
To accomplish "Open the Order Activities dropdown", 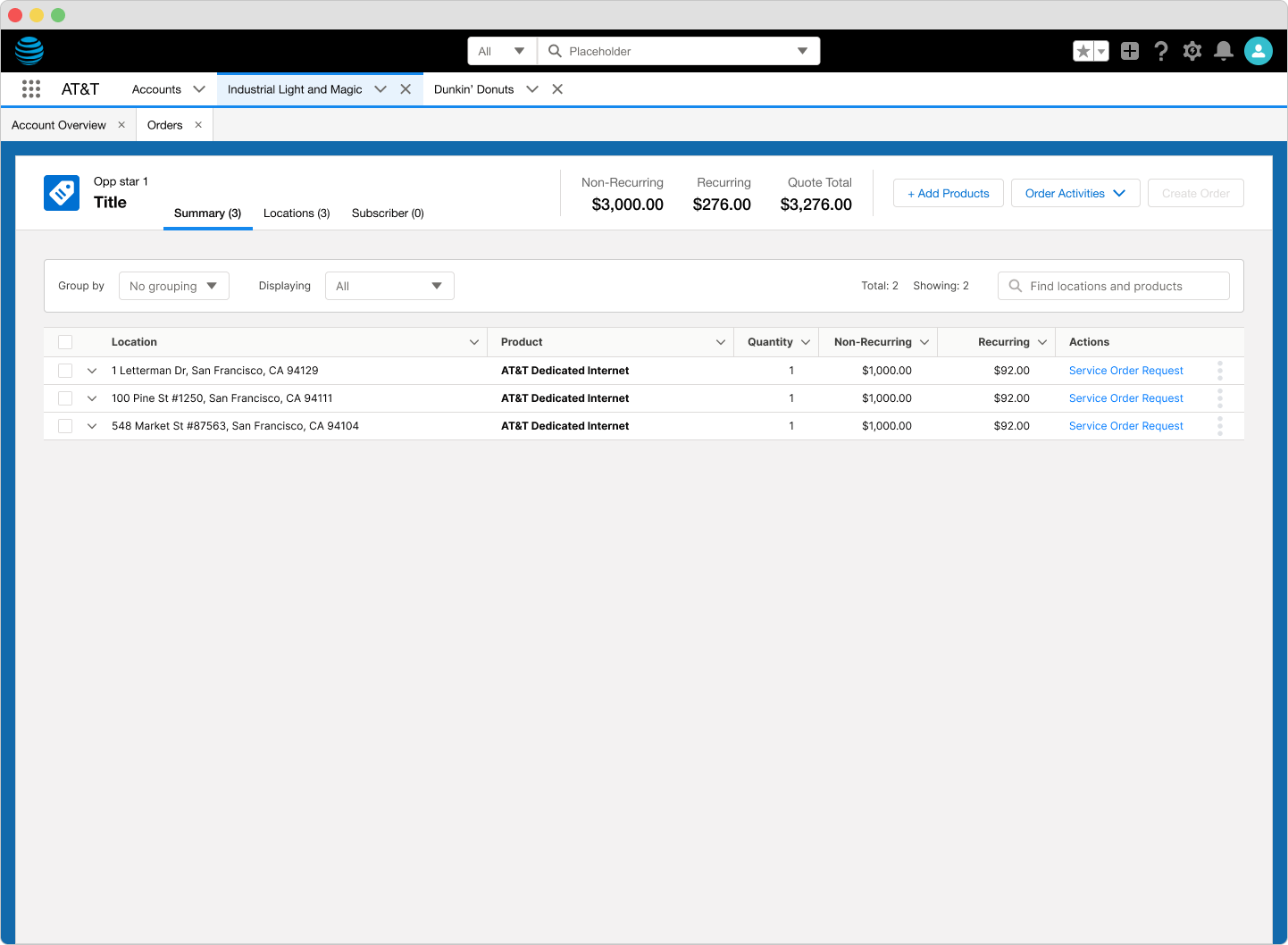I will 1075,193.
